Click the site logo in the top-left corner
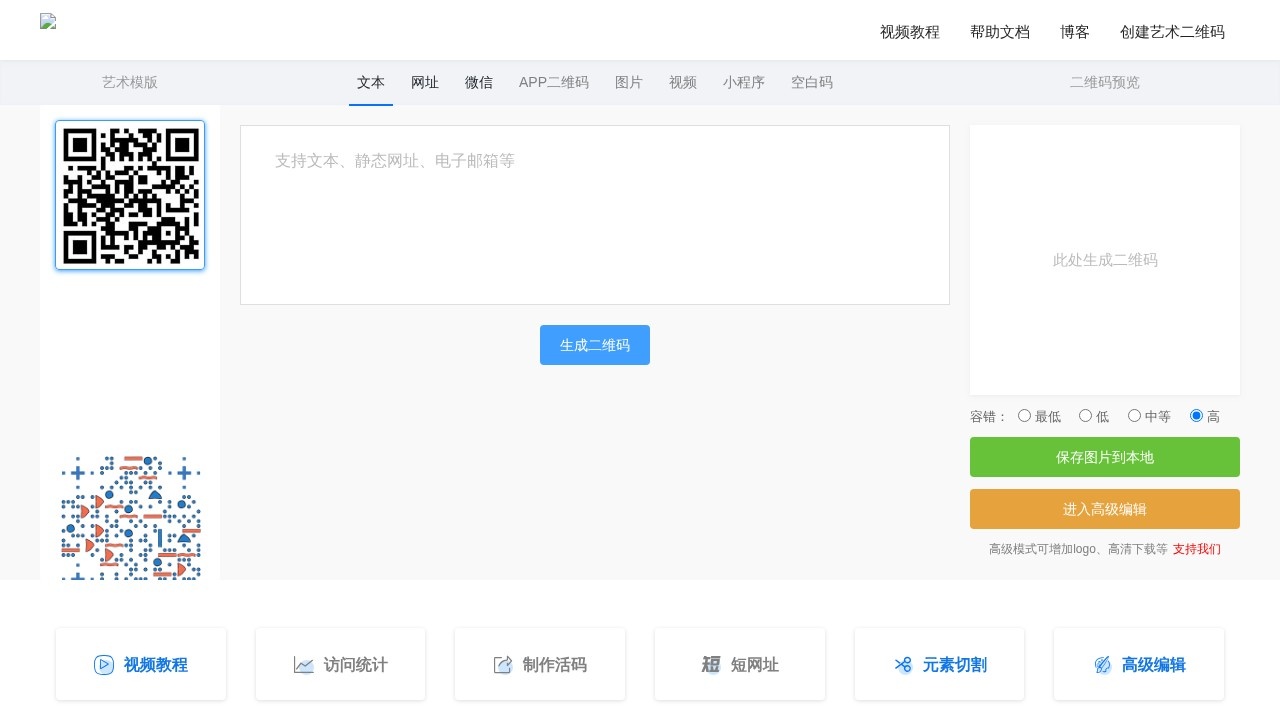Viewport: 1280px width, 720px height. pos(48,21)
